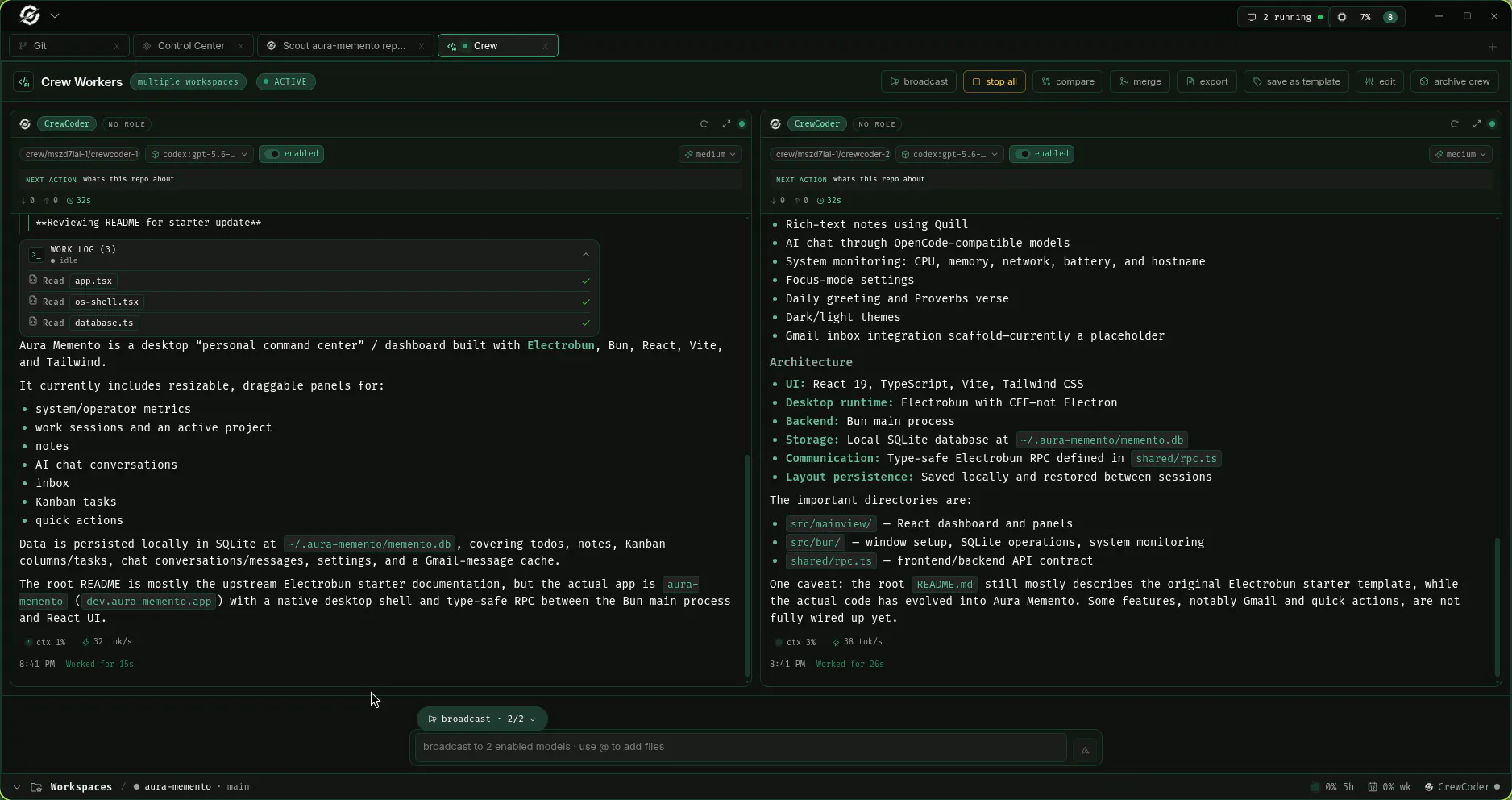The height and width of the screenshot is (800, 1512).
Task: Click the 2 running indicator
Action: [x=1284, y=17]
